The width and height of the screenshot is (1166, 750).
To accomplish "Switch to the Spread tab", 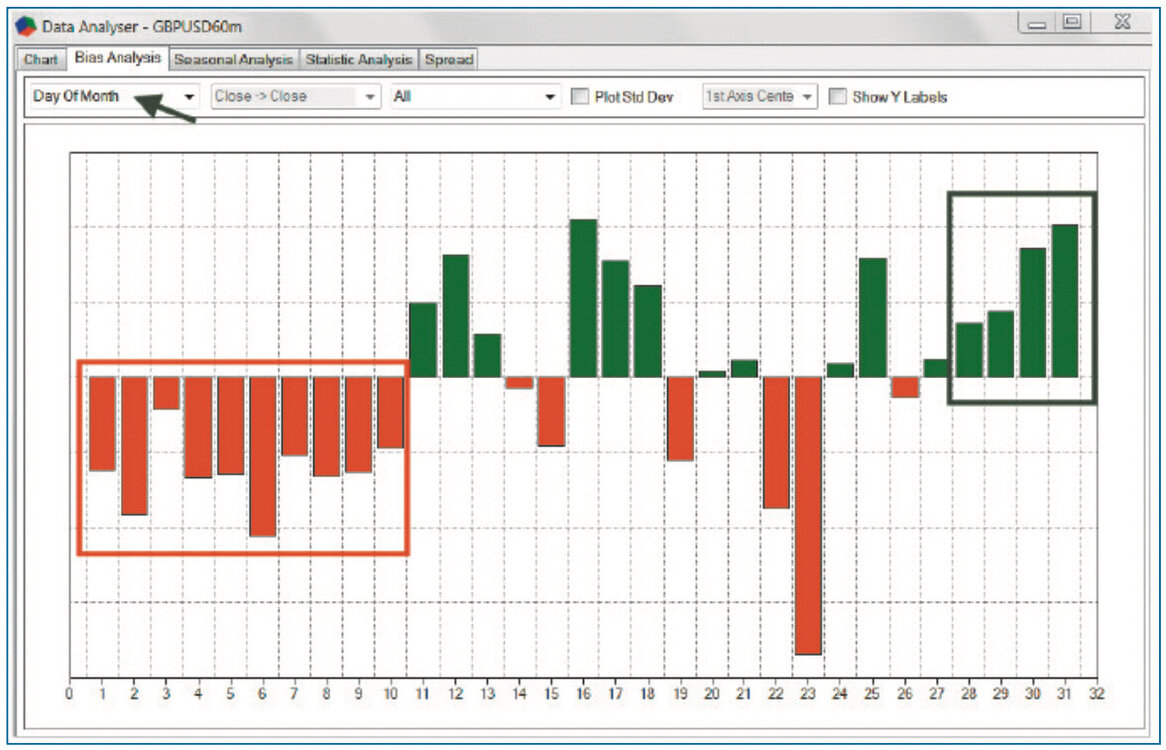I will (x=448, y=59).
